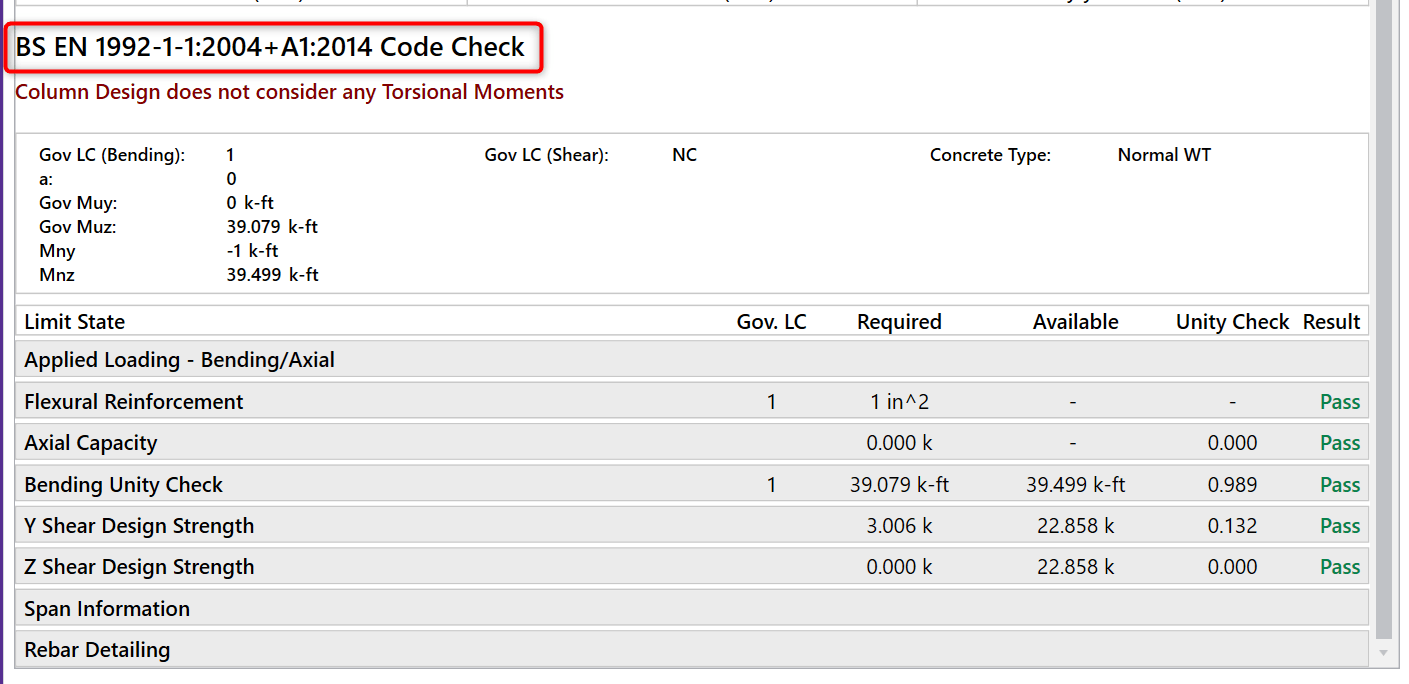Screen dimensions: 1409x684
Task: Click the Gov. LC column header
Action: (771, 322)
